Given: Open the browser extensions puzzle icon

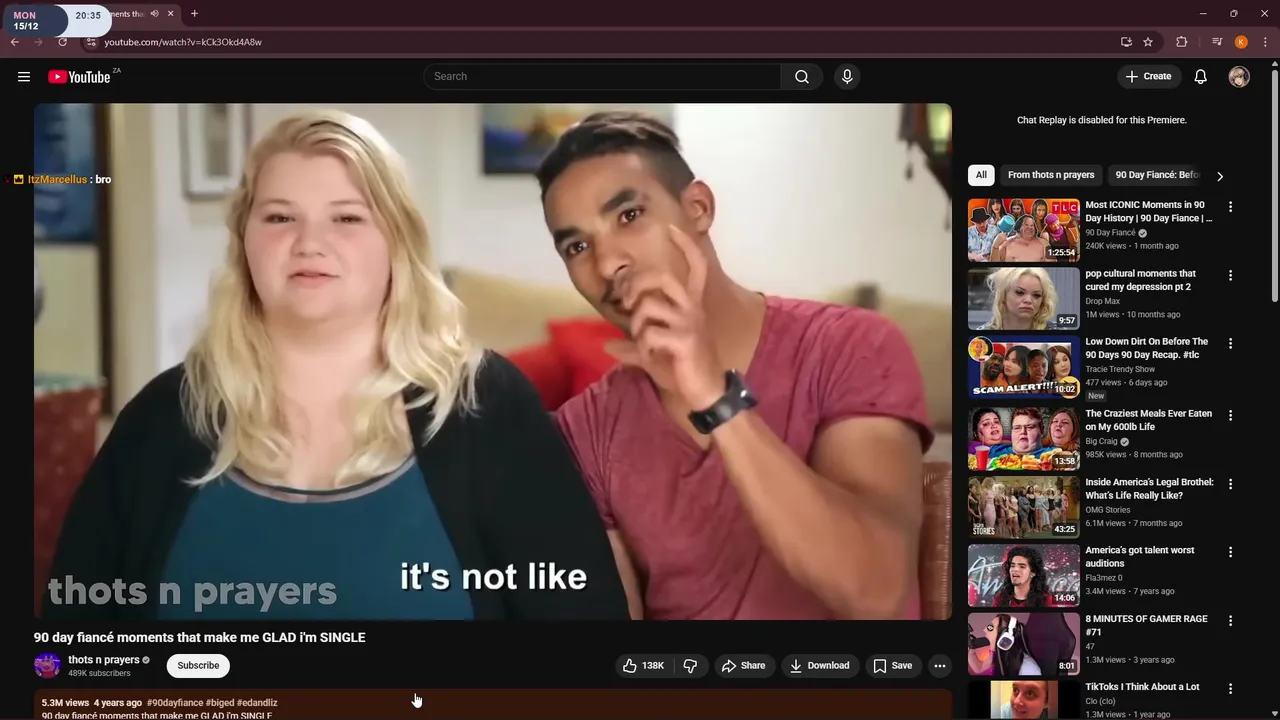Looking at the screenshot, I should (1181, 42).
